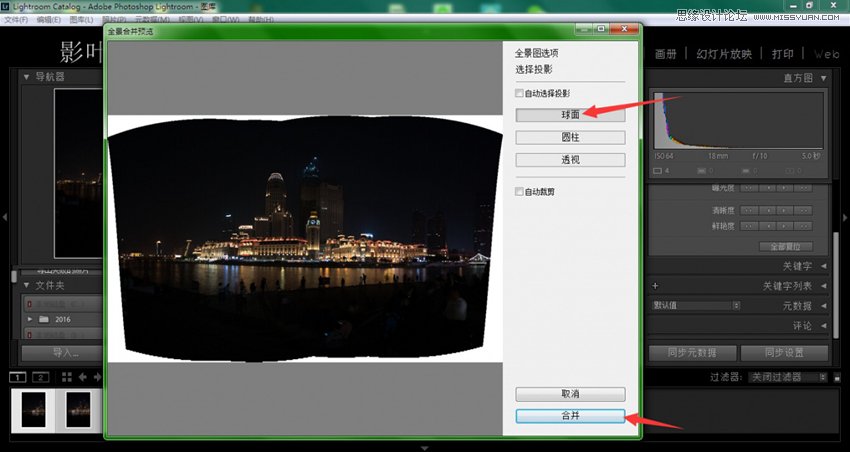850x452 pixels.
Task: Select second window display 2
Action: point(41,377)
